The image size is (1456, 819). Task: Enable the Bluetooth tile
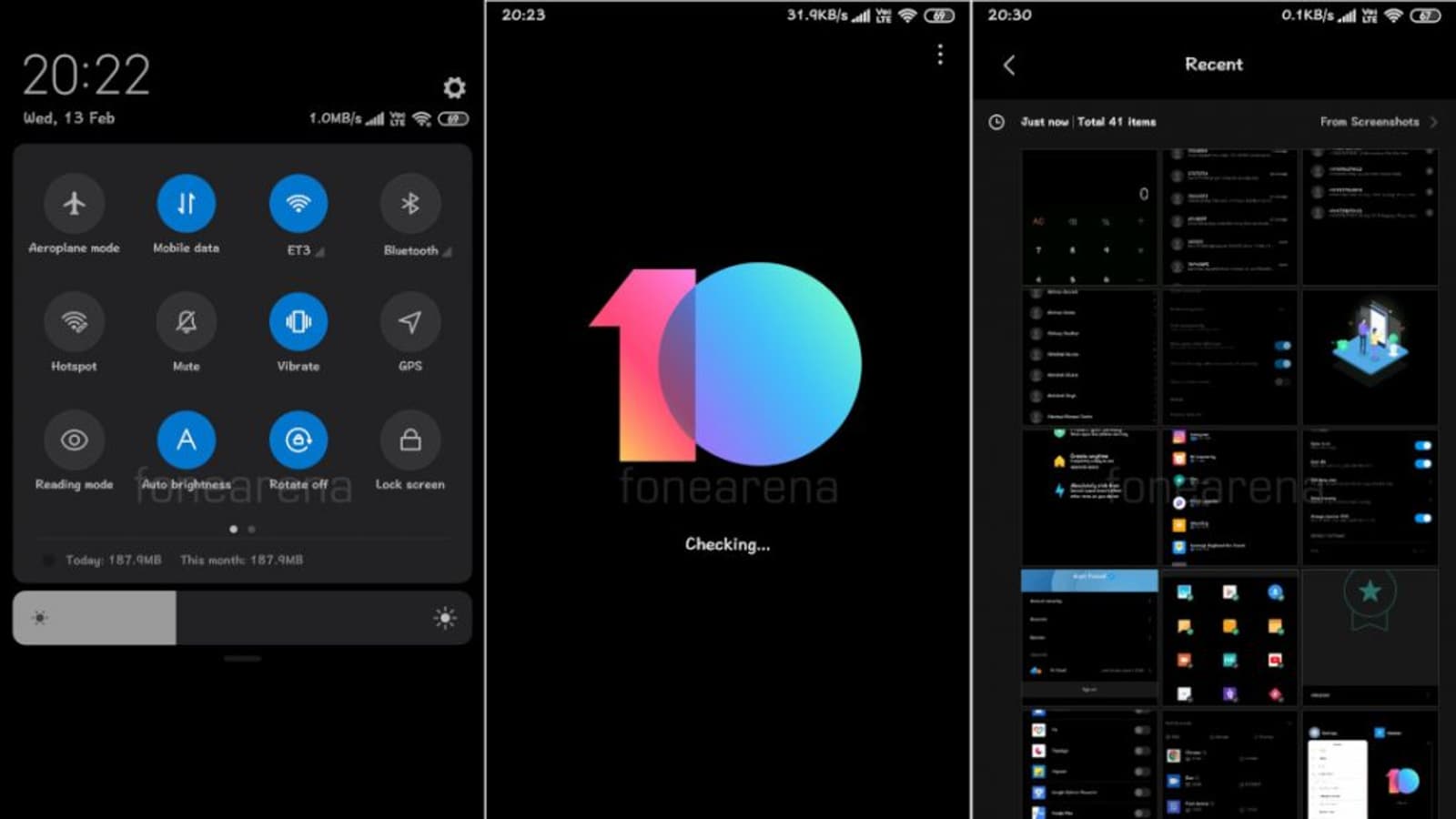[x=410, y=203]
